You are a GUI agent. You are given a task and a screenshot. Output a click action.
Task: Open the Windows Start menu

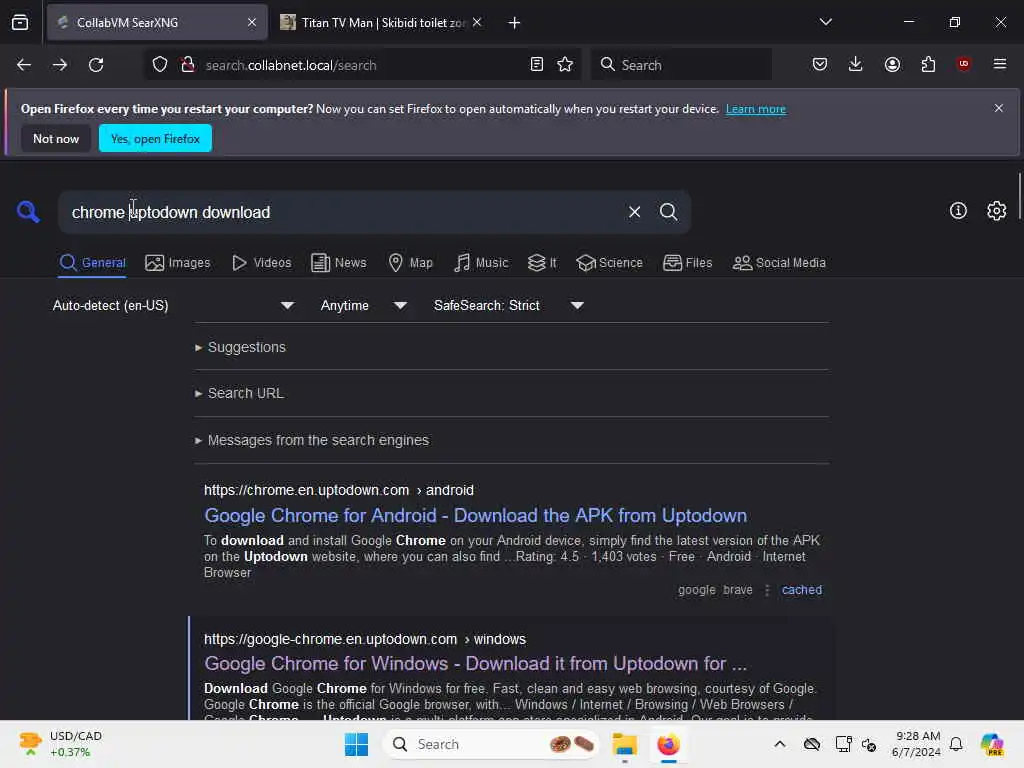357,744
